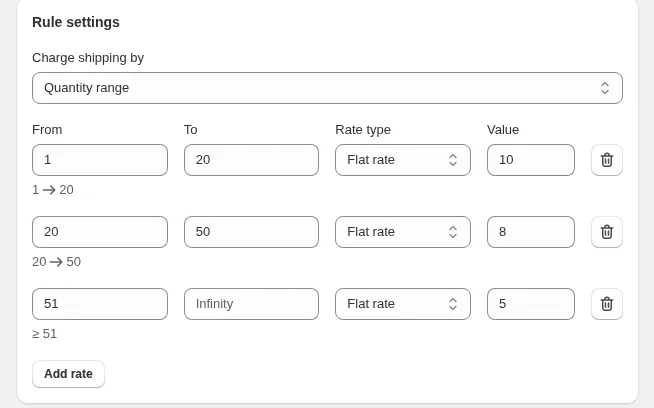Image resolution: width=654 pixels, height=408 pixels.
Task: Click the From column label
Action: (47, 130)
